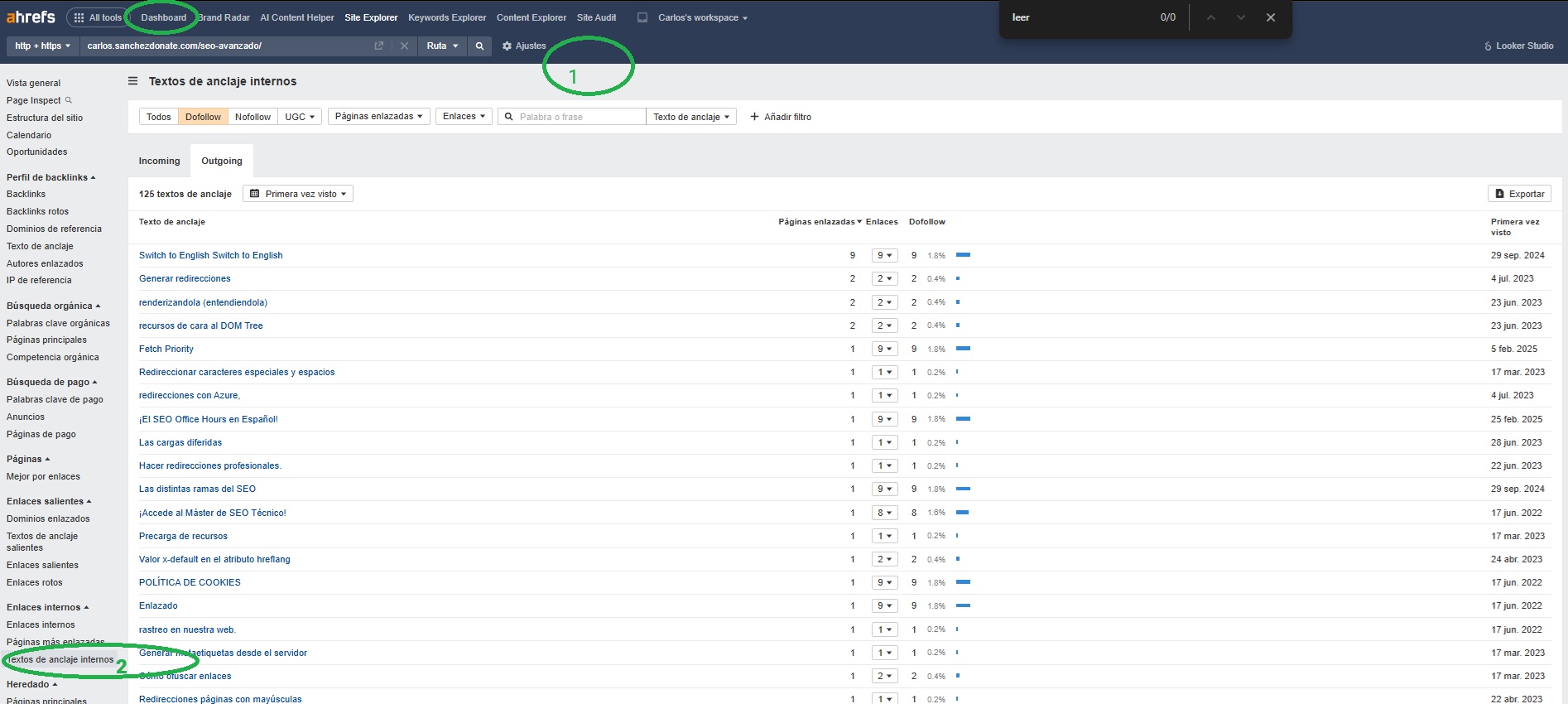Collapse Perfil de backlinks section
The height and width of the screenshot is (704, 1568).
click(51, 177)
